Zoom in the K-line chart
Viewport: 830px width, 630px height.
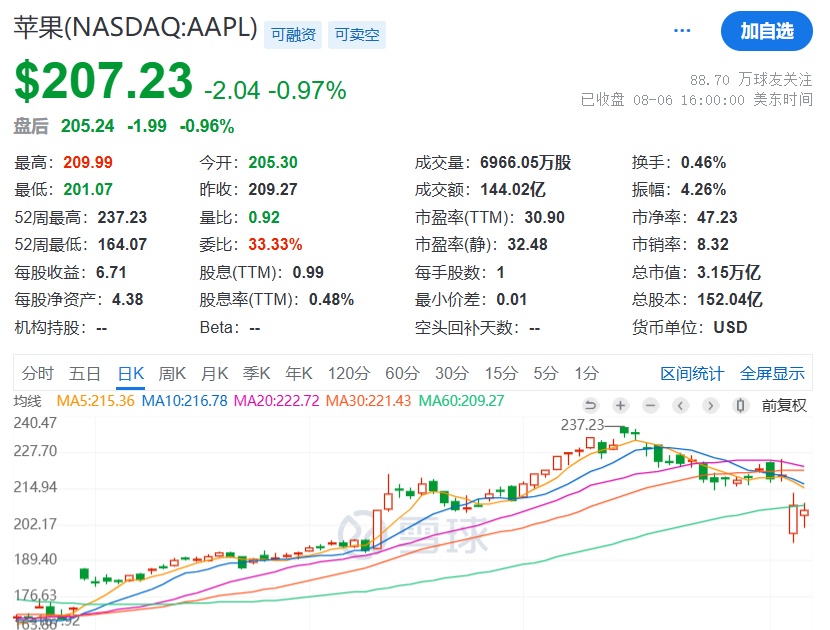click(x=620, y=405)
